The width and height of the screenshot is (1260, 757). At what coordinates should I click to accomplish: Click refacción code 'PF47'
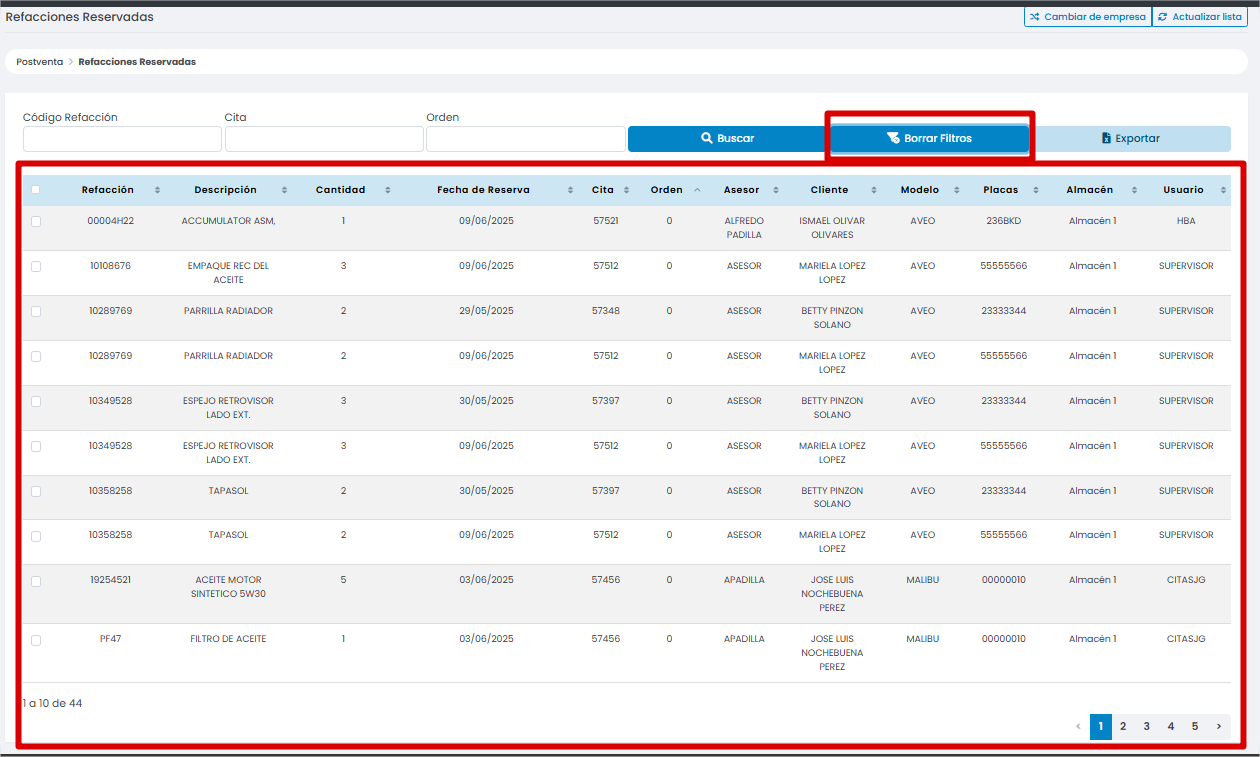coord(111,639)
